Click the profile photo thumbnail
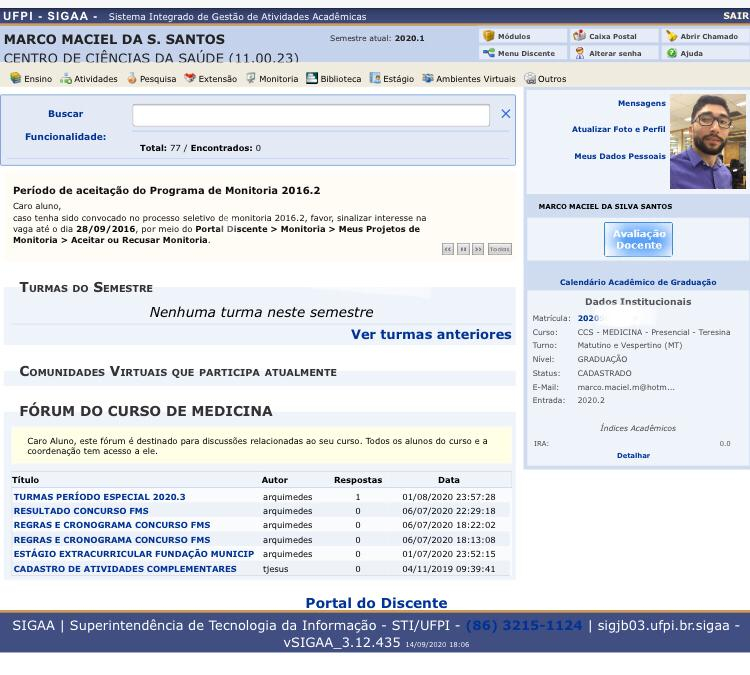 707,141
